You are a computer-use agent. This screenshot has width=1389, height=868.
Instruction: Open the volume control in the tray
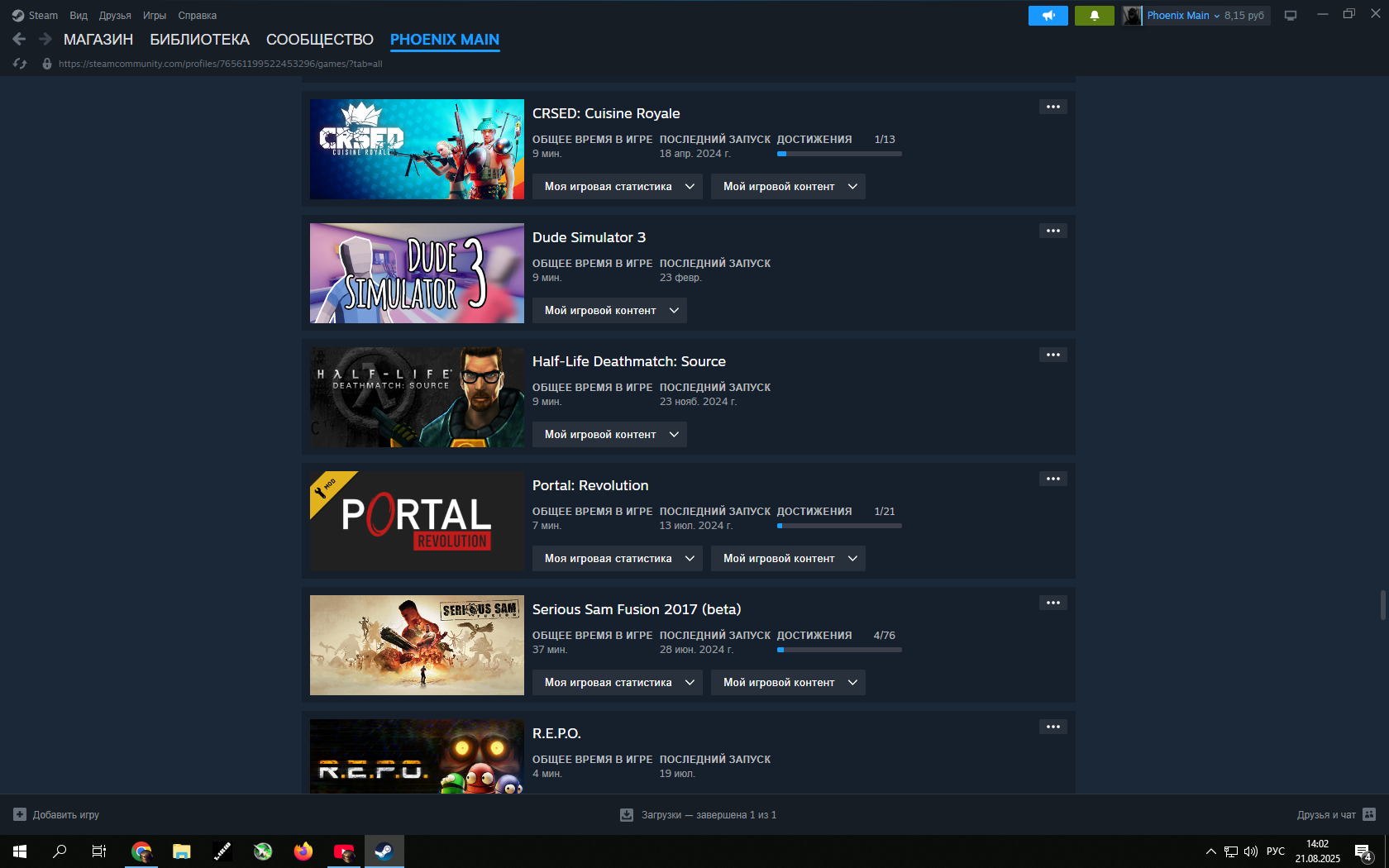[x=1251, y=851]
